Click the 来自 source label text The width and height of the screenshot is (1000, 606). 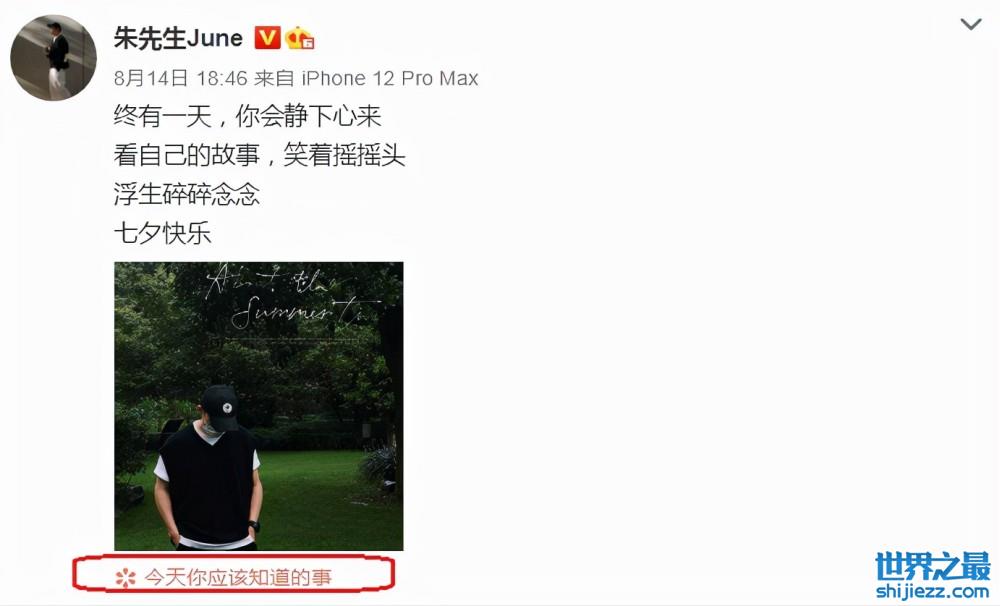(274, 78)
